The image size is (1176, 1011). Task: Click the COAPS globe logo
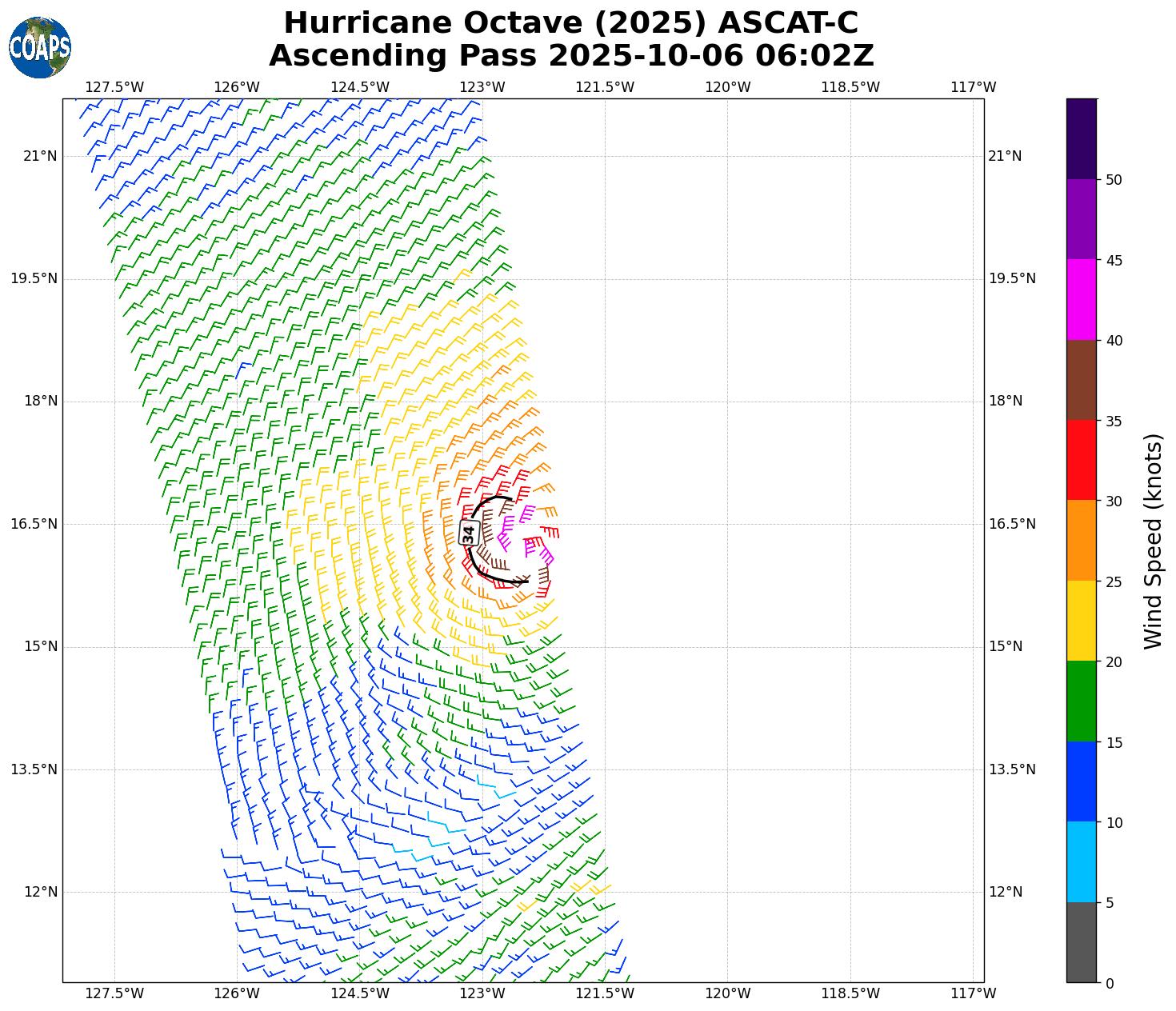(40, 48)
